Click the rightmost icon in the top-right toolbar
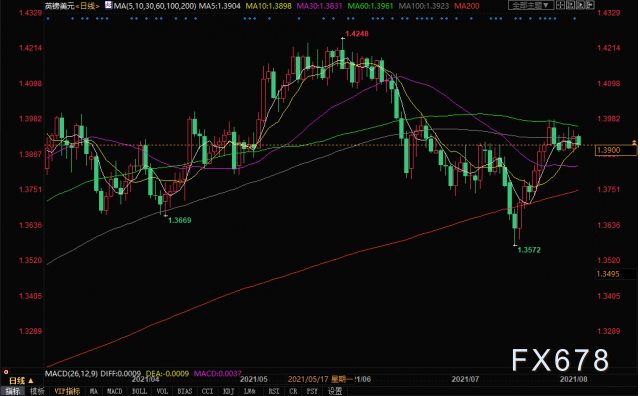This screenshot has height=396, width=640. pyautogui.click(x=590, y=5)
